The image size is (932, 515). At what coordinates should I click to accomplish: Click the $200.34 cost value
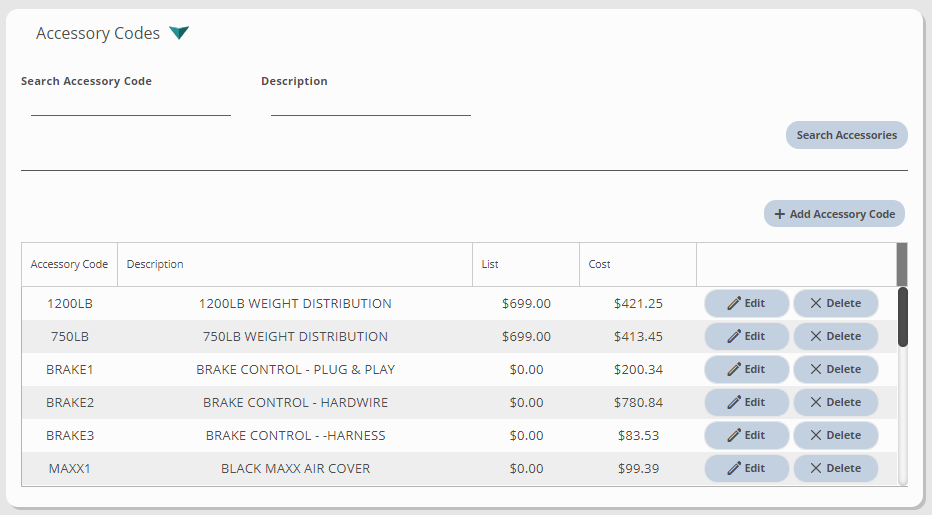tap(638, 369)
